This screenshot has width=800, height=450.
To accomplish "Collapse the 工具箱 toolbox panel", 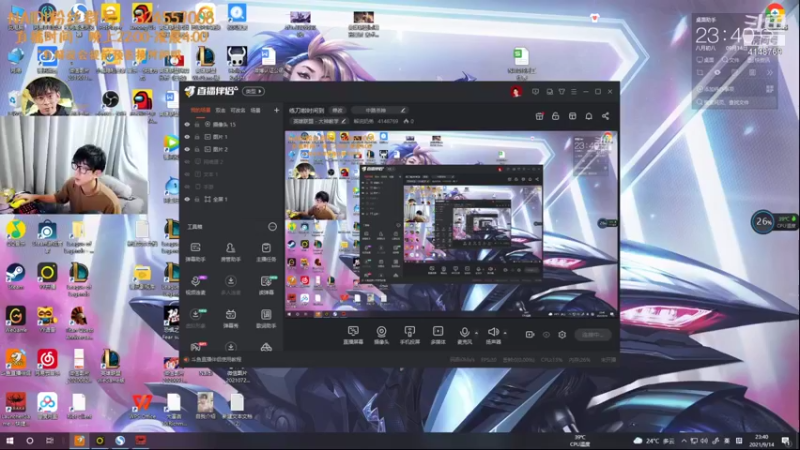I will [x=272, y=227].
